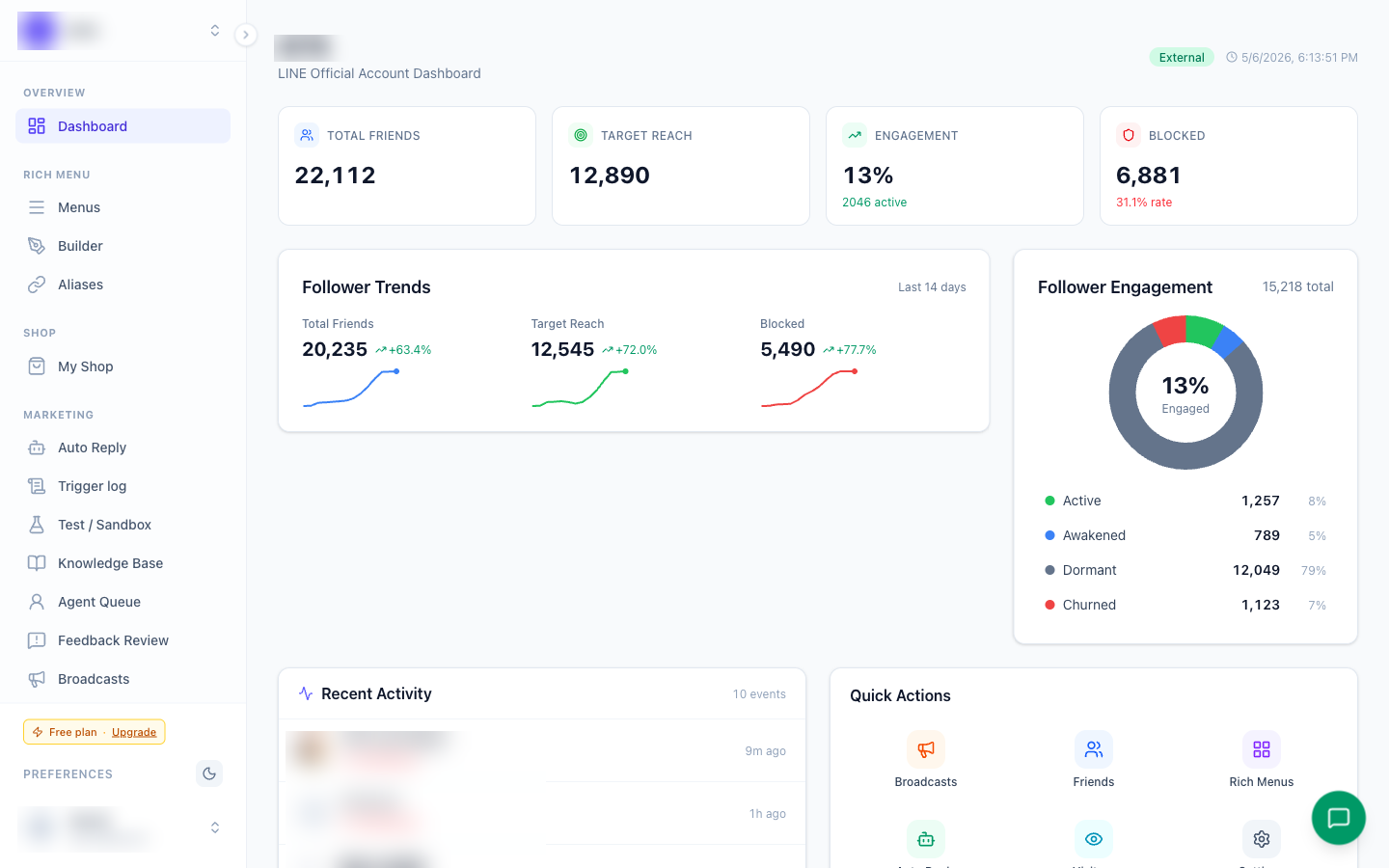Click the sidebar Broadcasts megaphone icon

[x=37, y=679]
